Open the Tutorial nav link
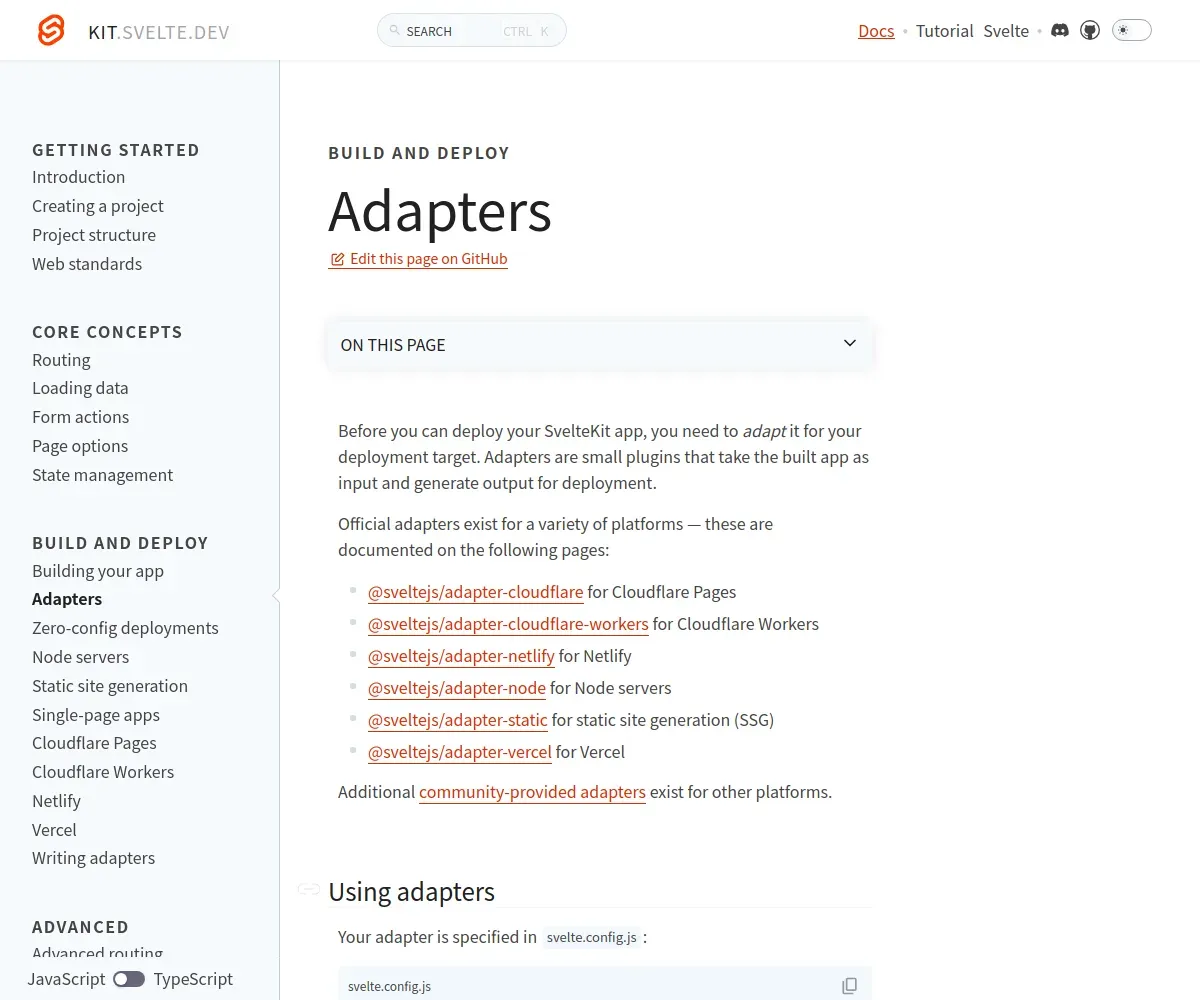 944,31
